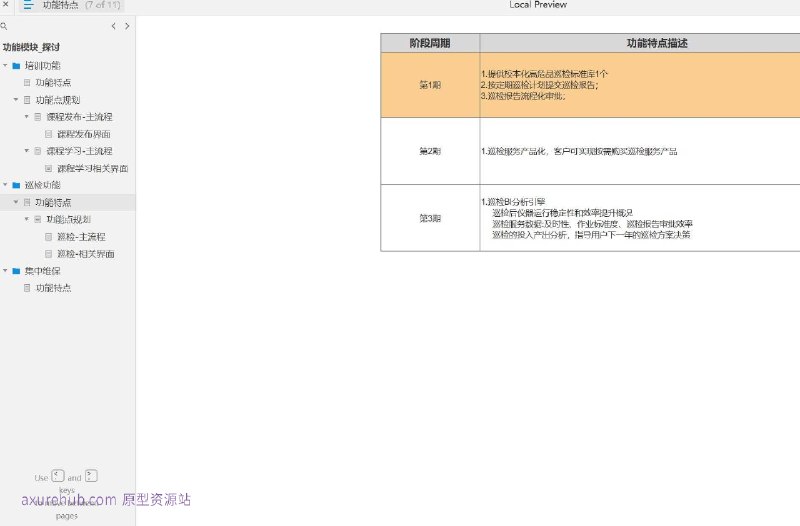Collapse the 培训功能 folder arrow

(5, 66)
